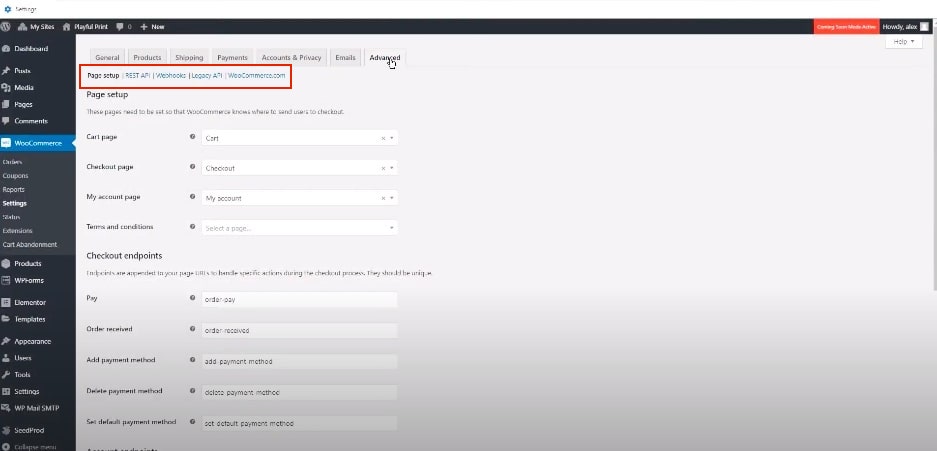The height and width of the screenshot is (451, 937).
Task: Click help tooltip icon beside Order received
Action: pos(192,329)
